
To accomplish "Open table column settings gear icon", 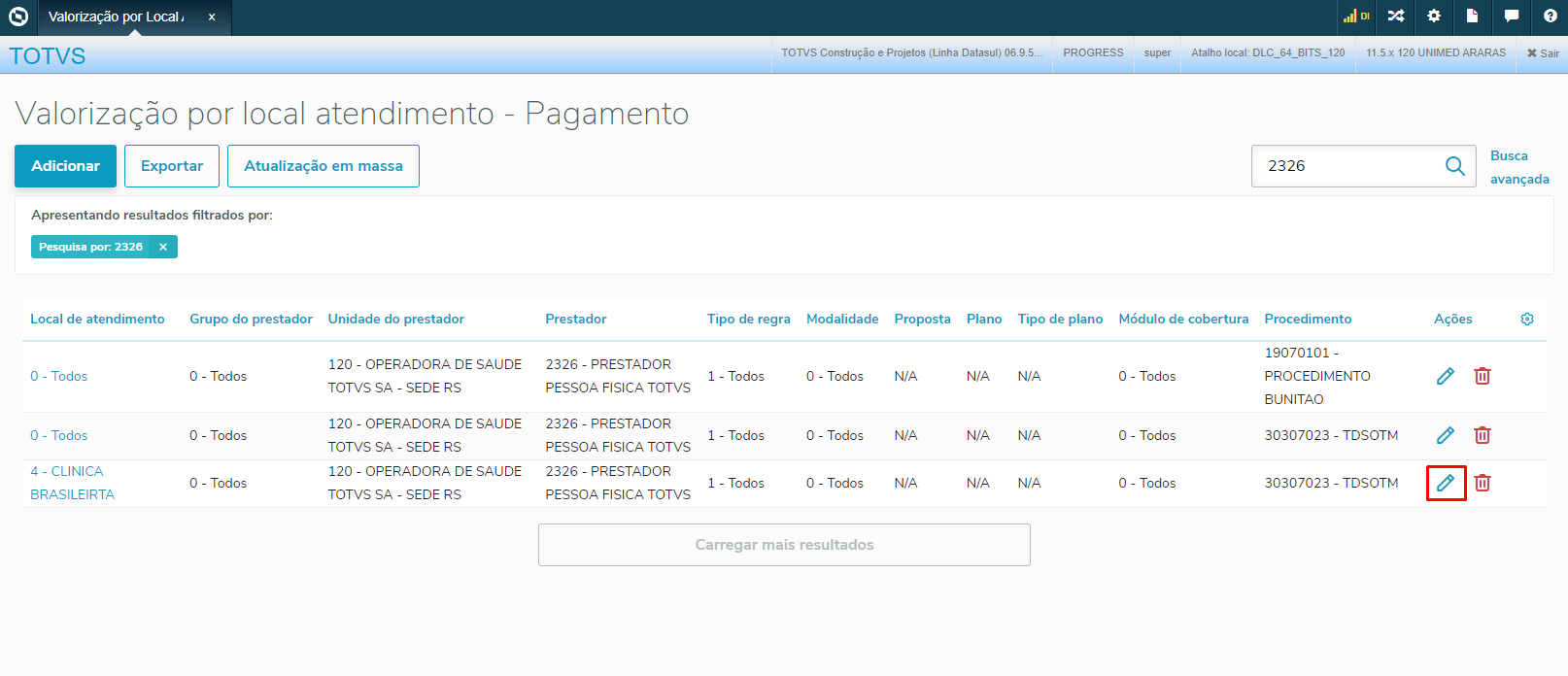I will [1527, 320].
